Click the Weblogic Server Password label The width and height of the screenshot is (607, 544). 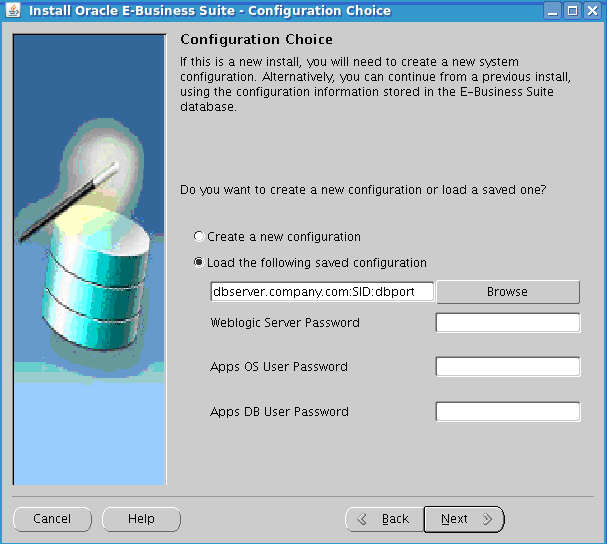pyautogui.click(x=285, y=323)
